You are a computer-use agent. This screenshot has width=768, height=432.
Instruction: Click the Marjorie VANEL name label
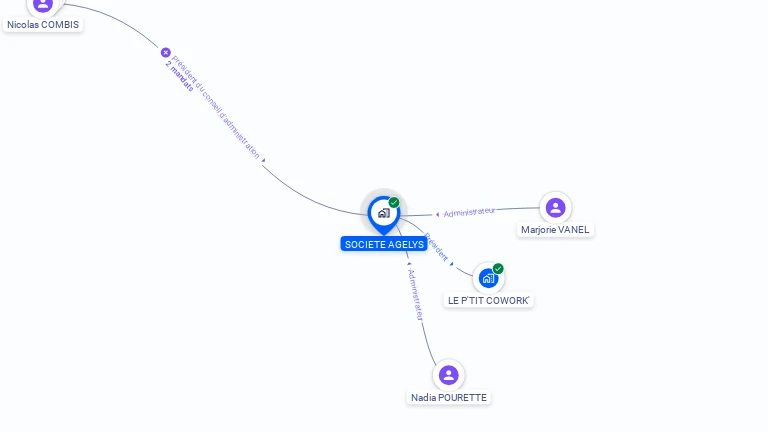coord(555,230)
